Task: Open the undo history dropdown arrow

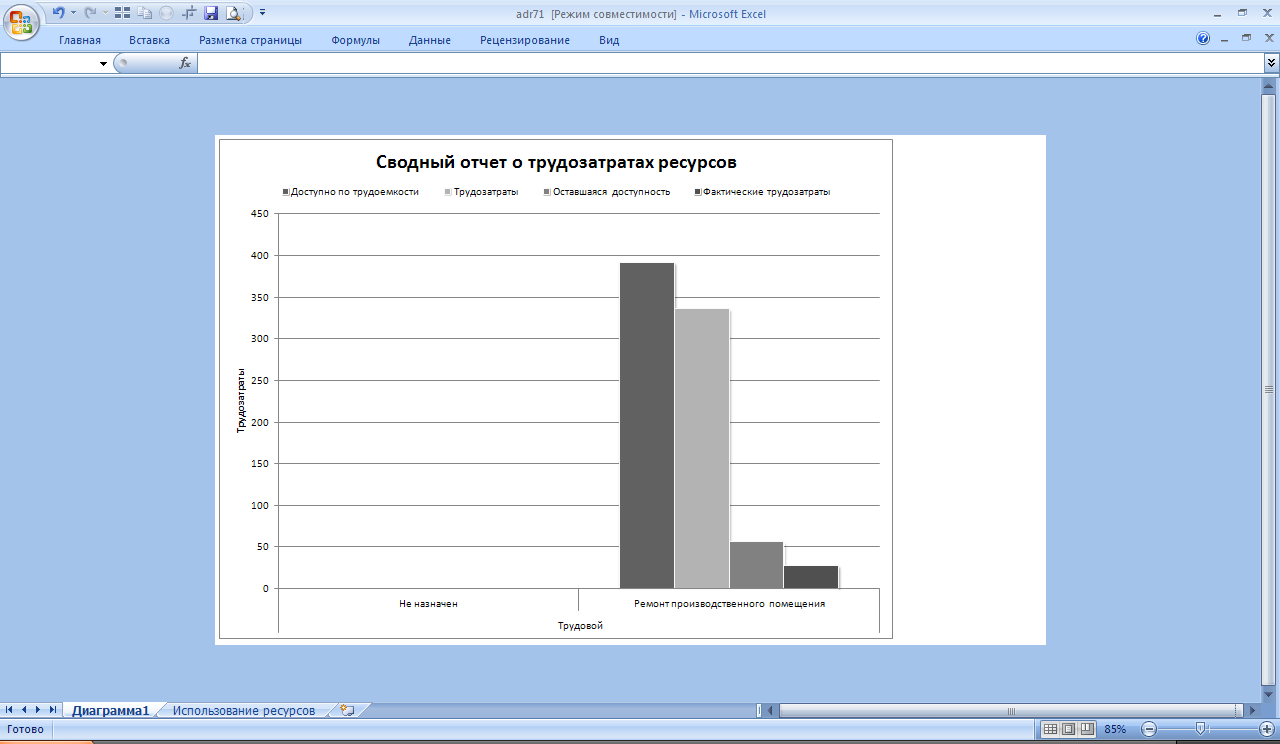Action: pyautogui.click(x=72, y=13)
